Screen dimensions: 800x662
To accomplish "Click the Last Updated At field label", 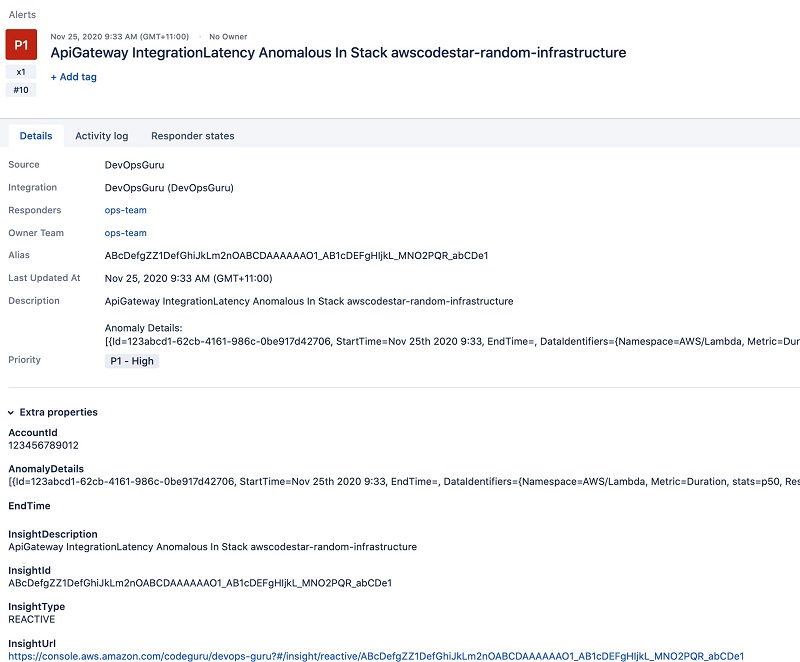I will click(44, 278).
